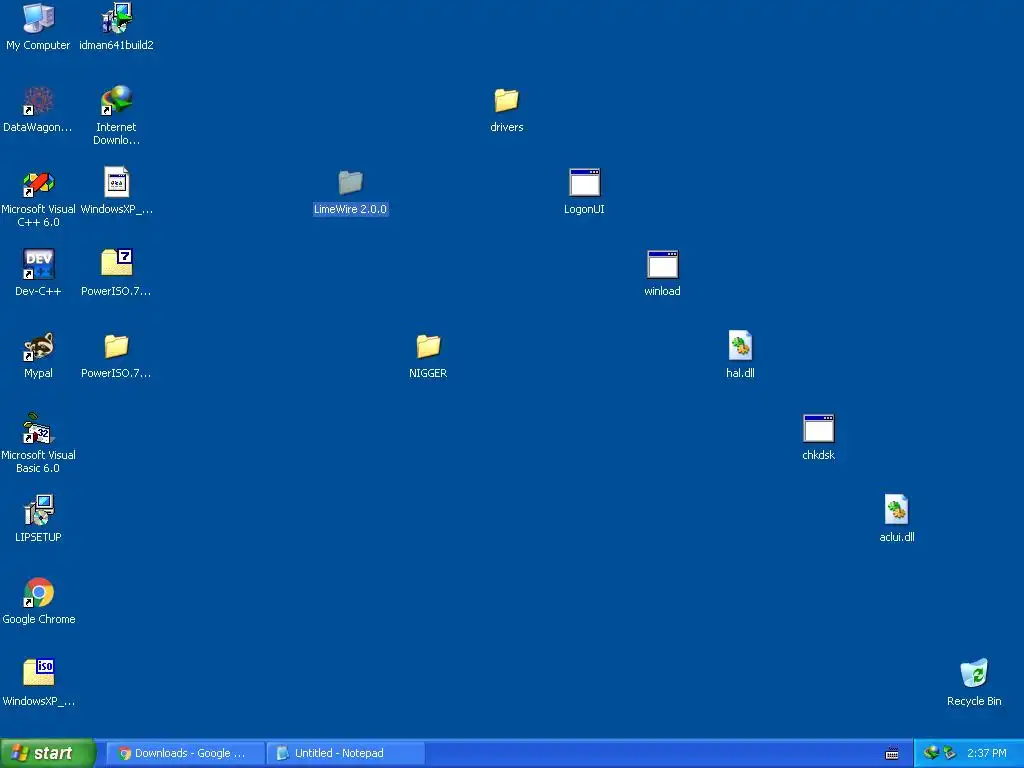The width and height of the screenshot is (1024, 768).
Task: Select the chkdsk executable icon
Action: [818, 436]
